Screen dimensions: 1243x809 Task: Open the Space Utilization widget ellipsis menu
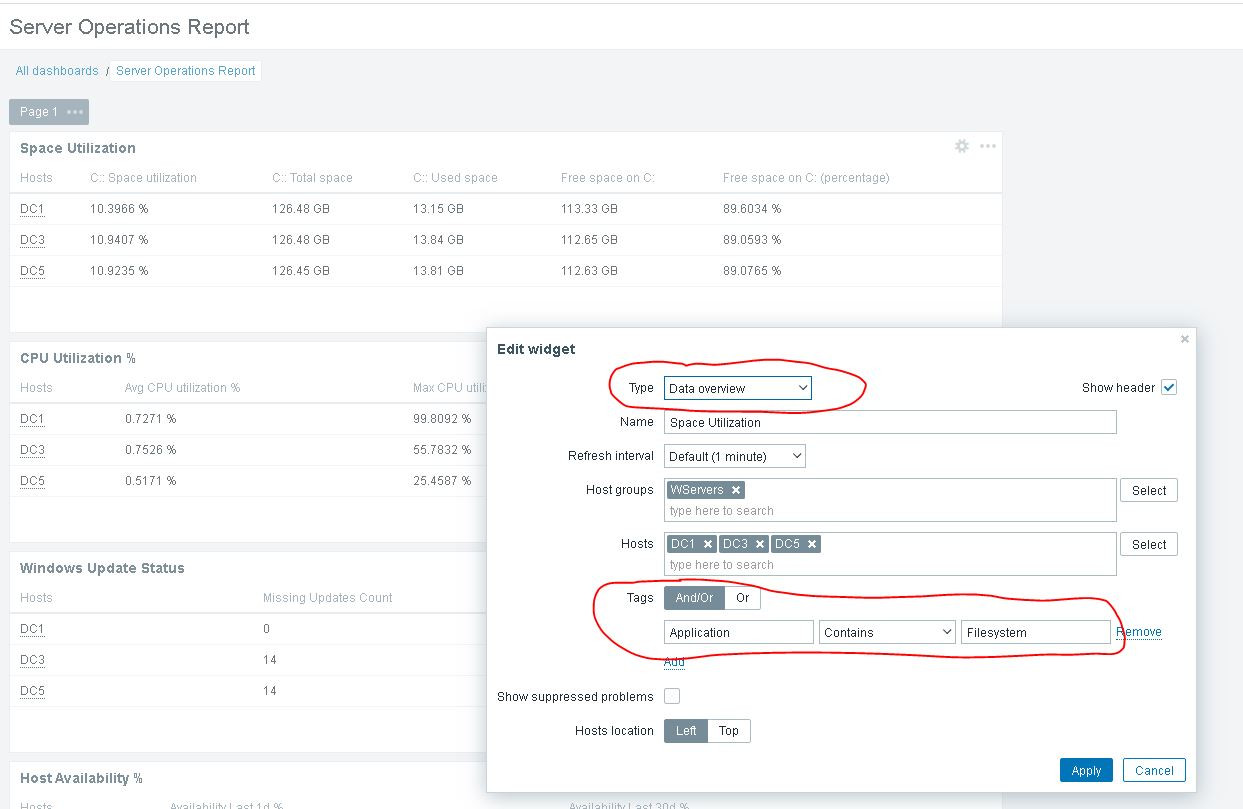click(987, 146)
